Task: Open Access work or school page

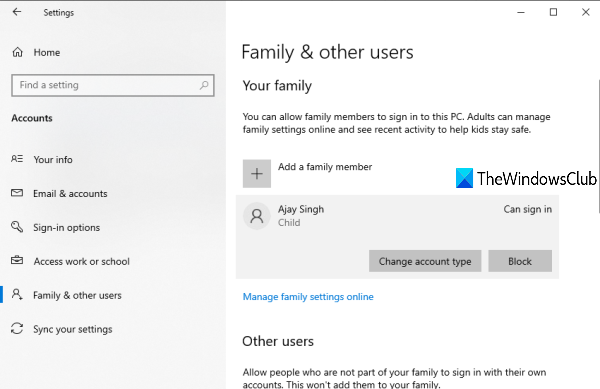Action: pos(82,261)
